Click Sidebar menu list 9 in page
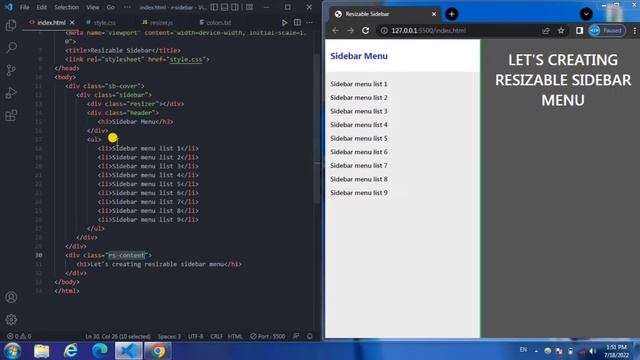640x360 pixels. [x=359, y=193]
